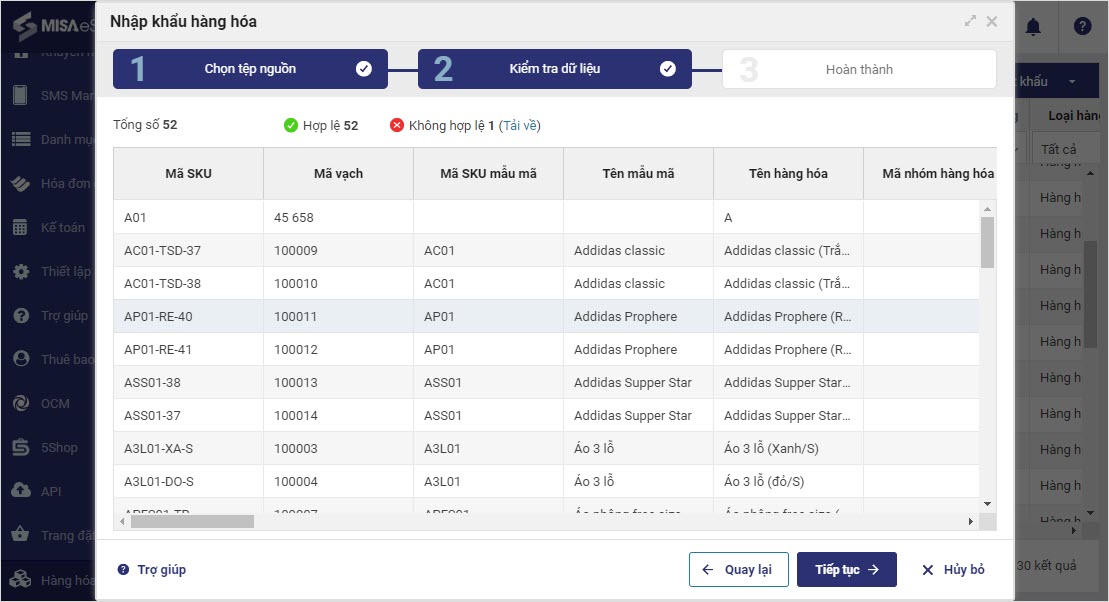Select step 2 Kiểm tra dữ liệu
Image resolution: width=1109 pixels, height=602 pixels.
[554, 69]
